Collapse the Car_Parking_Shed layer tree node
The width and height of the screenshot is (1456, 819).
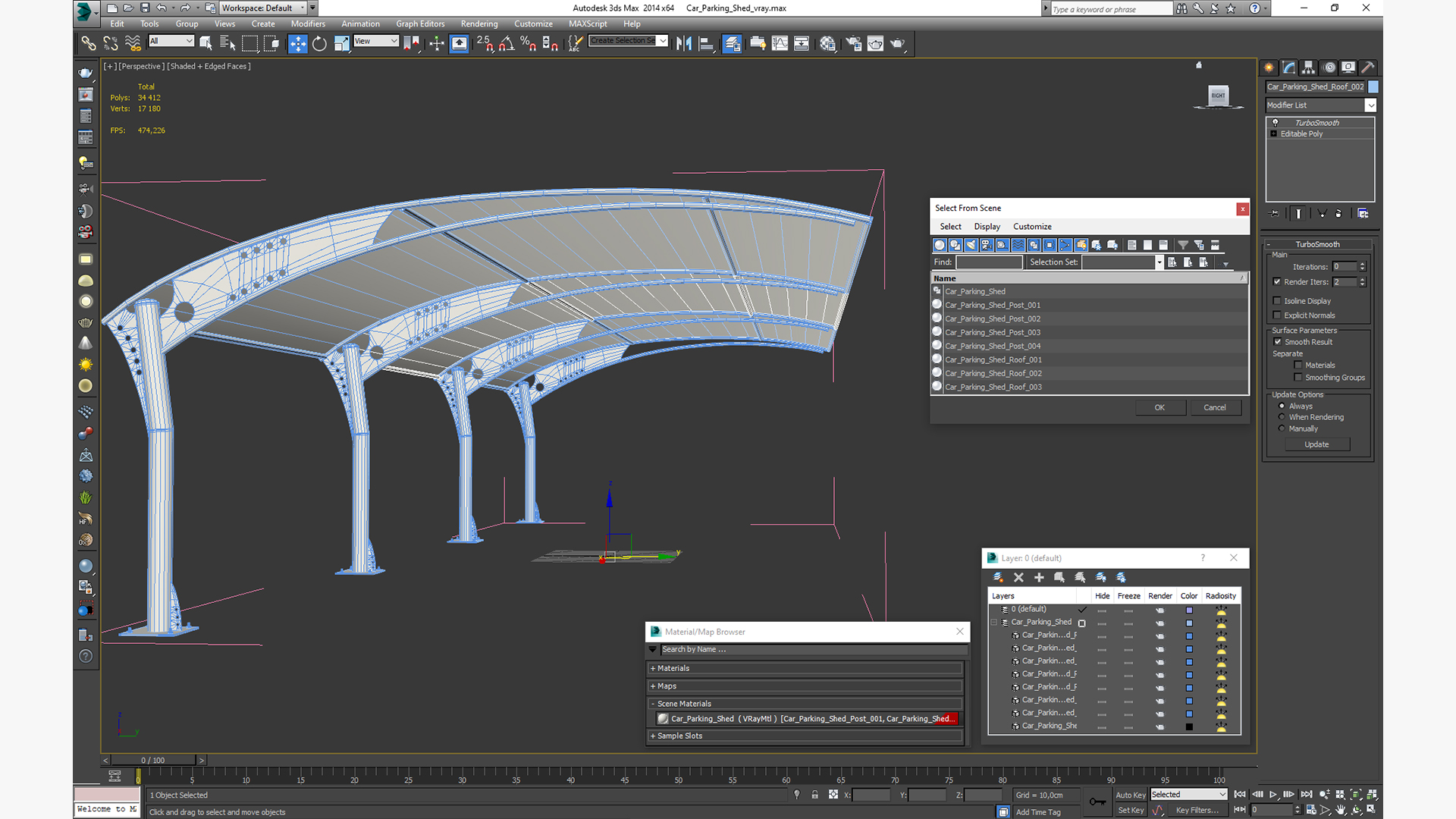click(x=994, y=623)
